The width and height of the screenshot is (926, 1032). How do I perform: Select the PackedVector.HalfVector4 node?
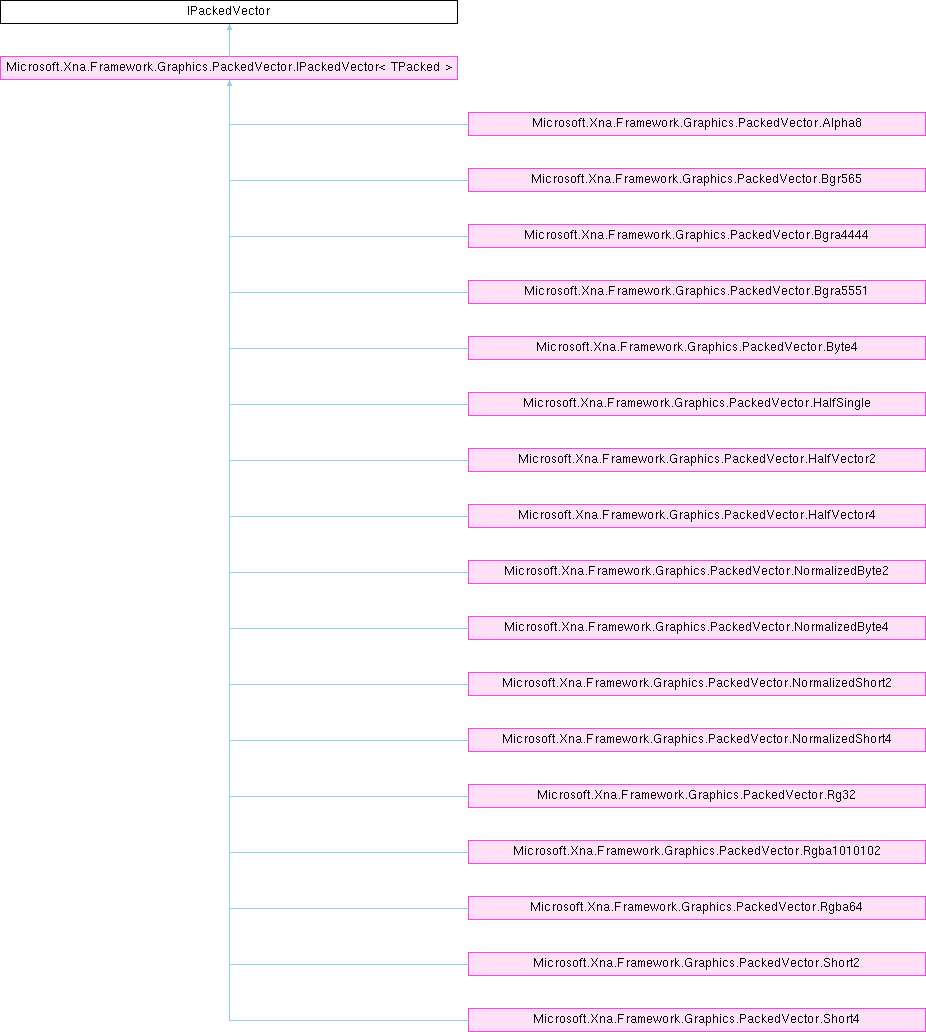point(697,516)
